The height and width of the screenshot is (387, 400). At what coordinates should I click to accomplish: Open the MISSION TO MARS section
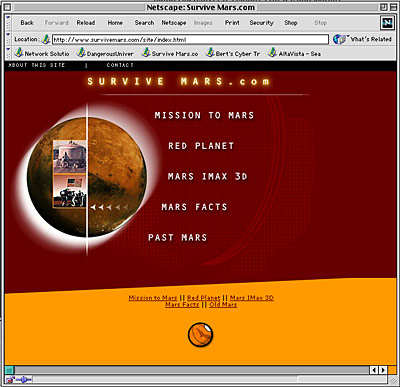[204, 115]
